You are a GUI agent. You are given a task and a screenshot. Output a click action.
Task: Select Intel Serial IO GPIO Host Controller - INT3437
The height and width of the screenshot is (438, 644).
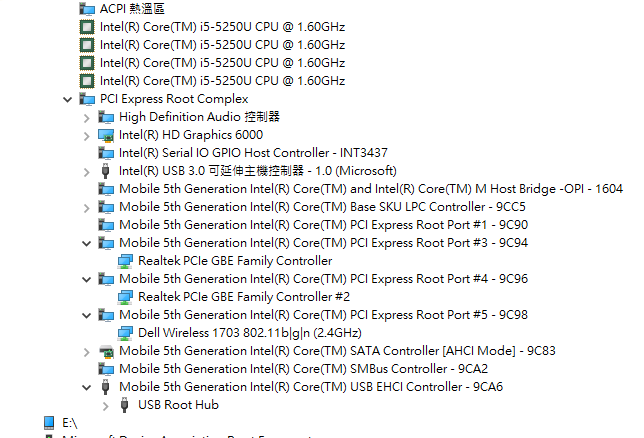[x=252, y=153]
